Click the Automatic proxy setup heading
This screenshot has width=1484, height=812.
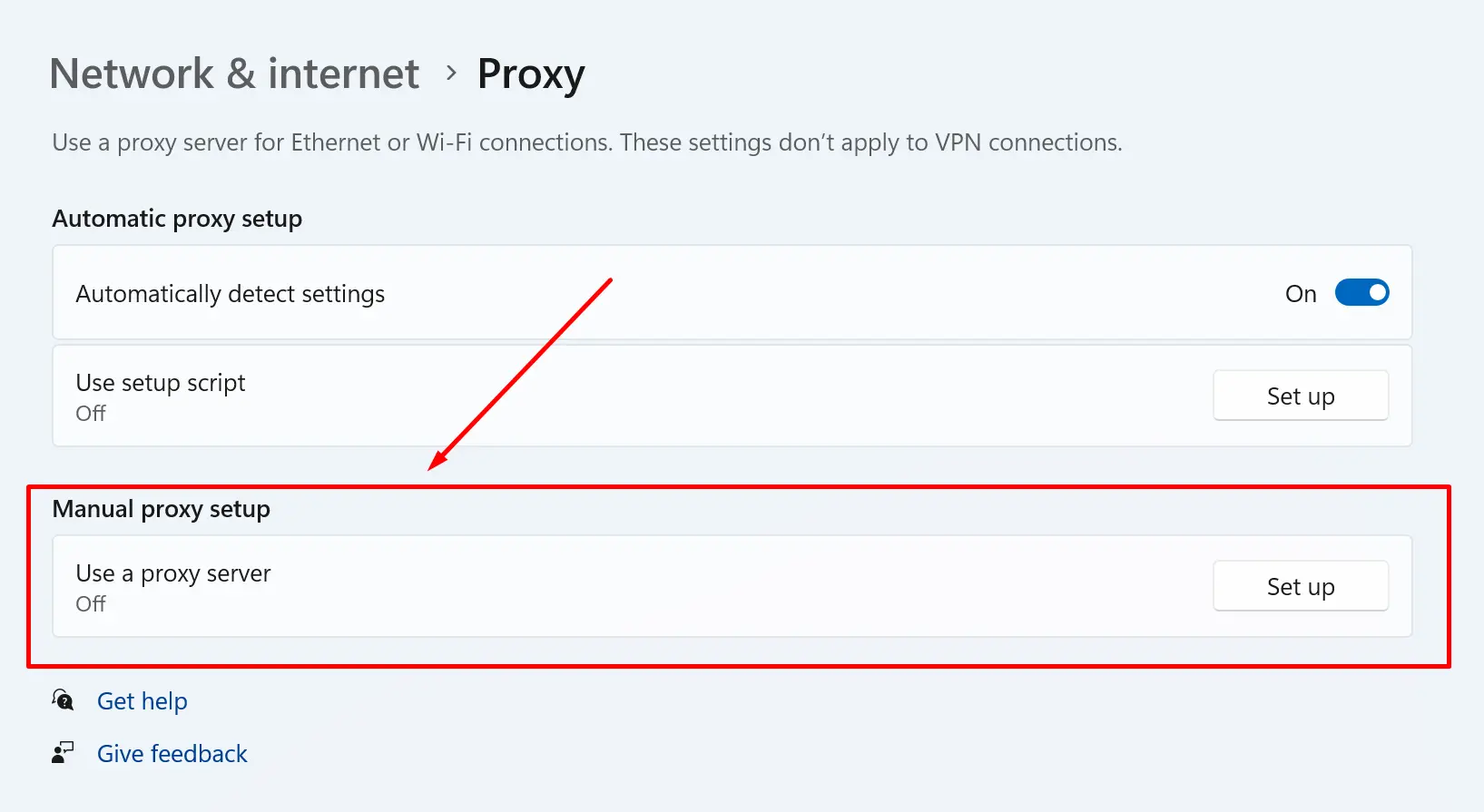pos(177,219)
